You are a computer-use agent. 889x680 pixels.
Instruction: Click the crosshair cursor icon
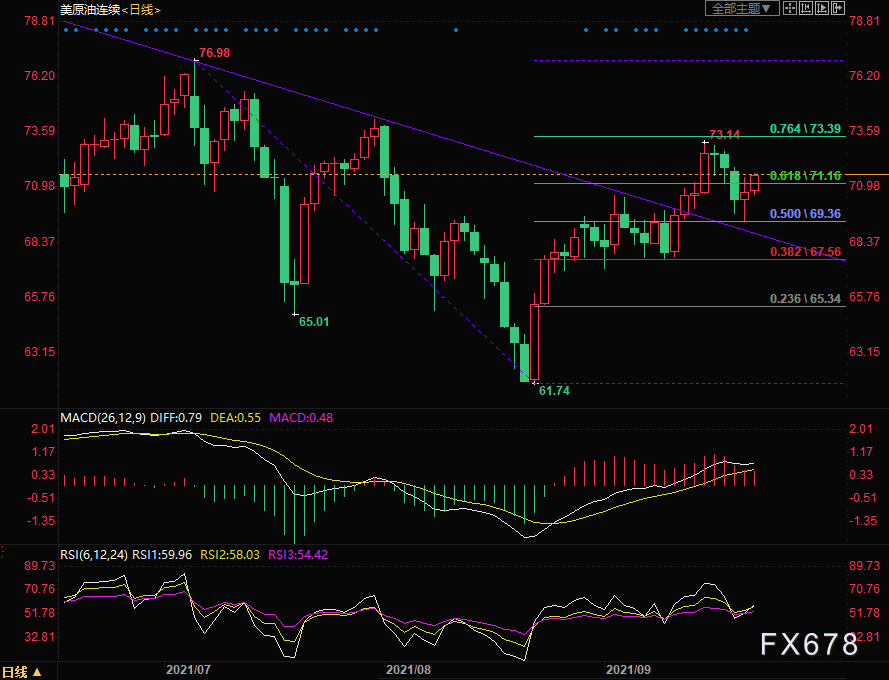(x=789, y=8)
